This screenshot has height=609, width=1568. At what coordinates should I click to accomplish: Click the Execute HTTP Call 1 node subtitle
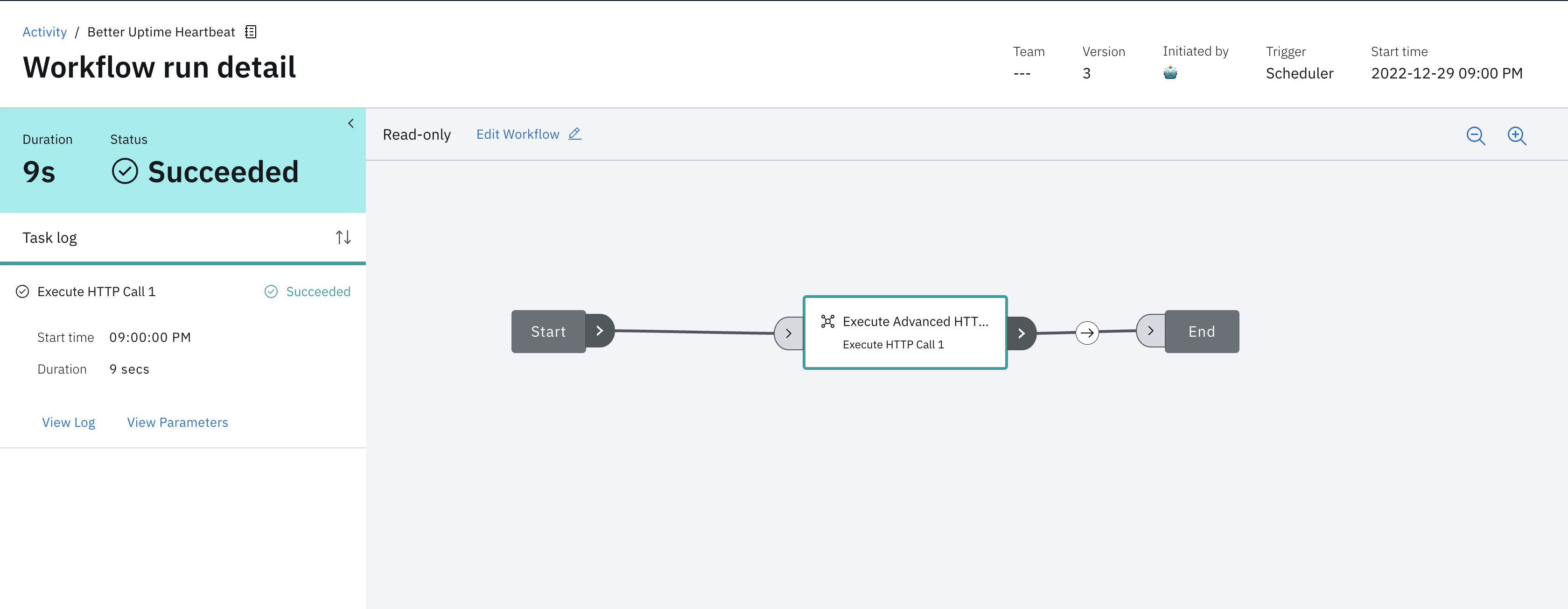(x=893, y=345)
